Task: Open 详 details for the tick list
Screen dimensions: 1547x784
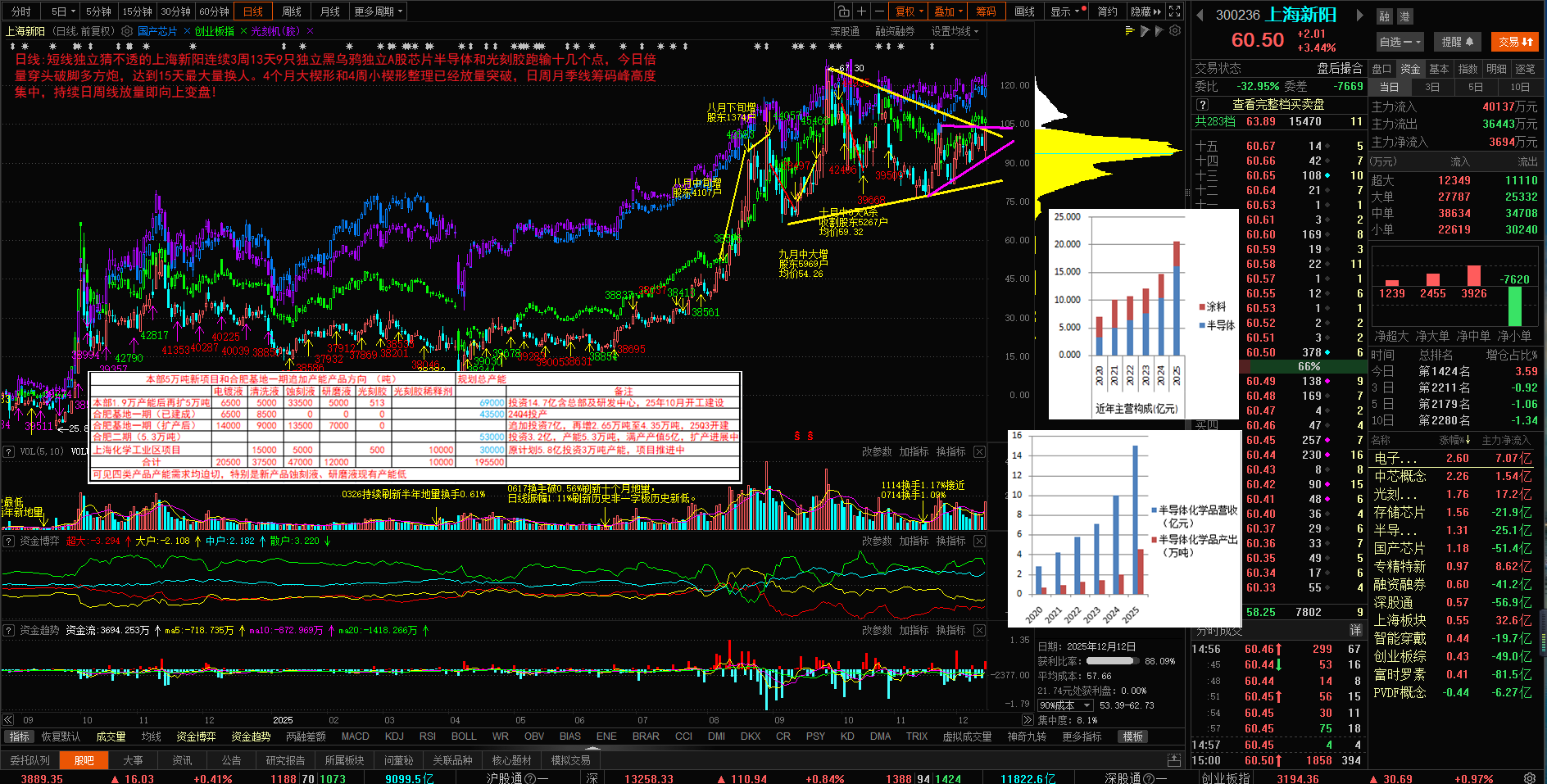Action: point(1355,630)
